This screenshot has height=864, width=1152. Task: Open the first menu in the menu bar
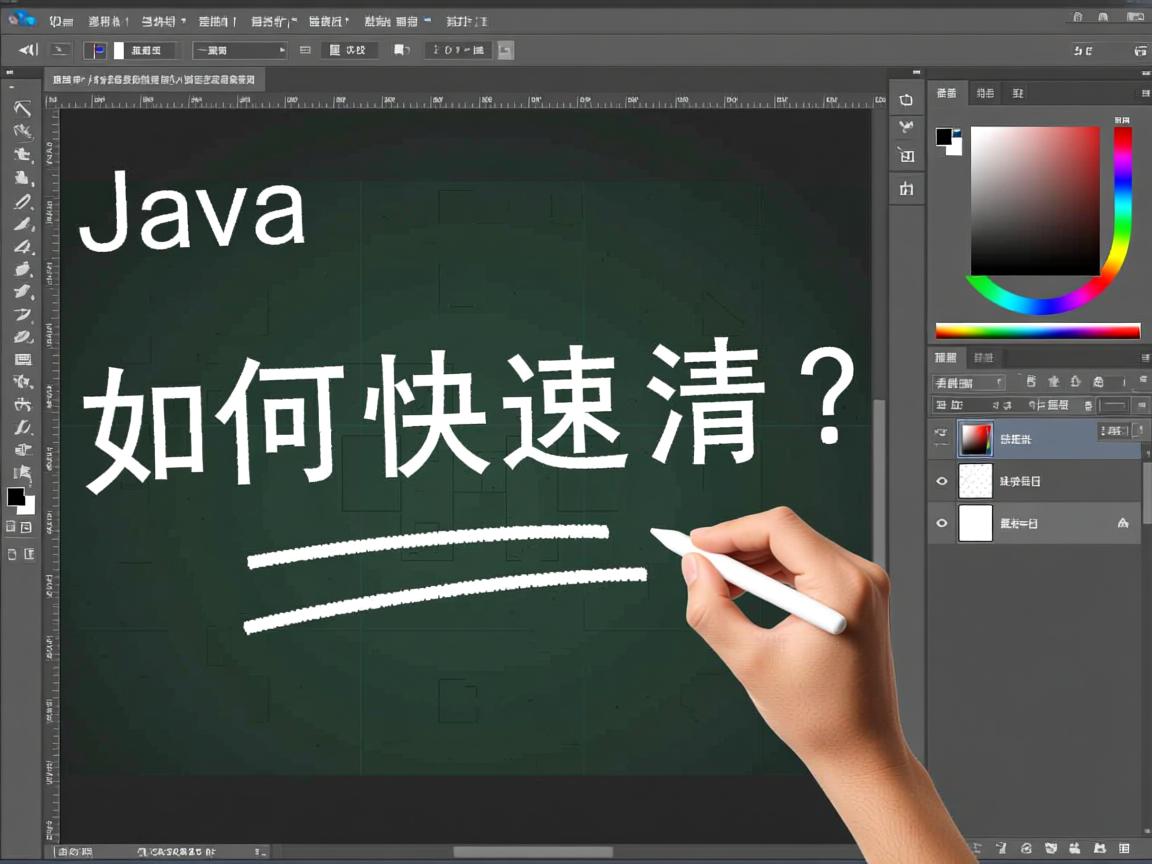click(61, 20)
